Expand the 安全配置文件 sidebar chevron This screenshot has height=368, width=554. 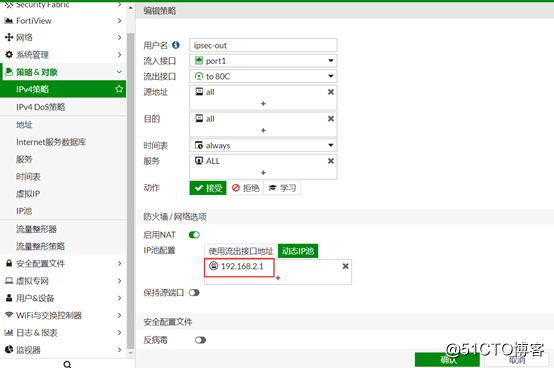119,263
